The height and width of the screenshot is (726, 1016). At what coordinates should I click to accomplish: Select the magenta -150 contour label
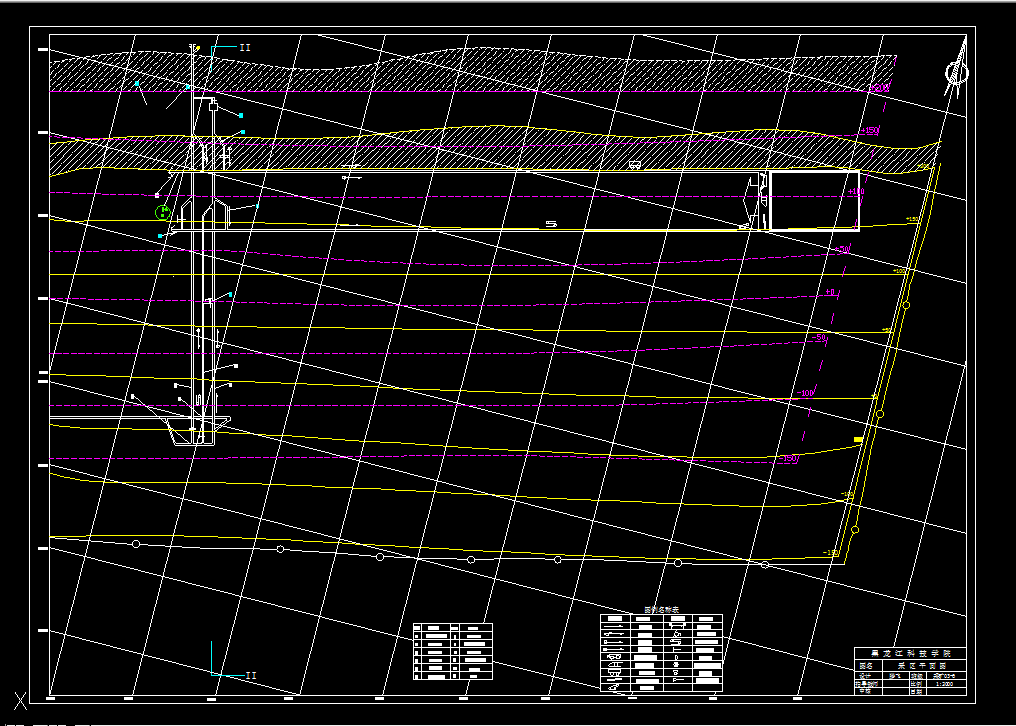pyautogui.click(x=788, y=458)
